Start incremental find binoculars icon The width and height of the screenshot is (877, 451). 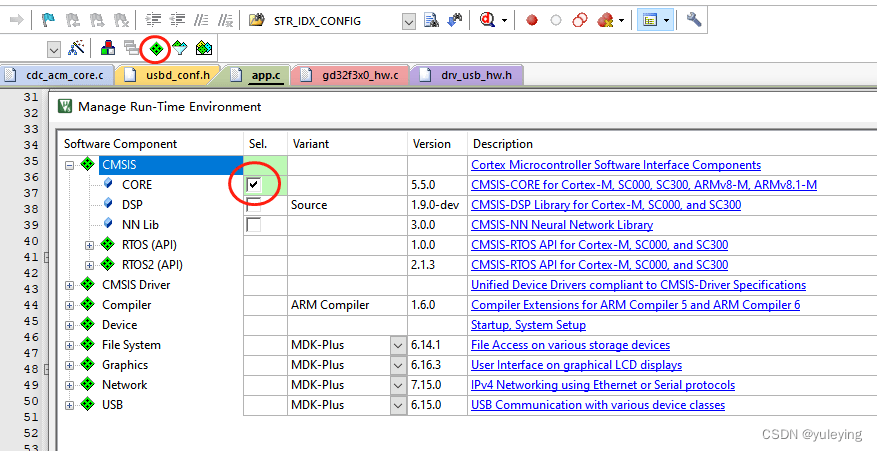(455, 21)
